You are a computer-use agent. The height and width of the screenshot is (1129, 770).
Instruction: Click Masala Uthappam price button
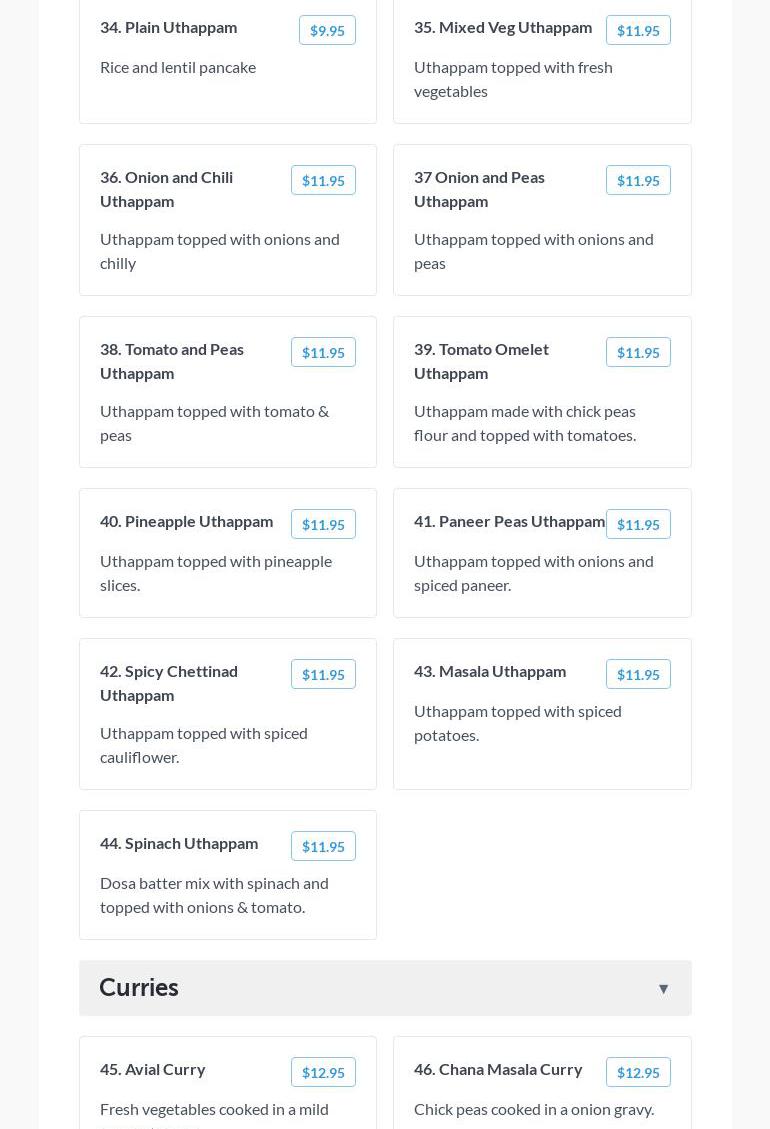638,675
